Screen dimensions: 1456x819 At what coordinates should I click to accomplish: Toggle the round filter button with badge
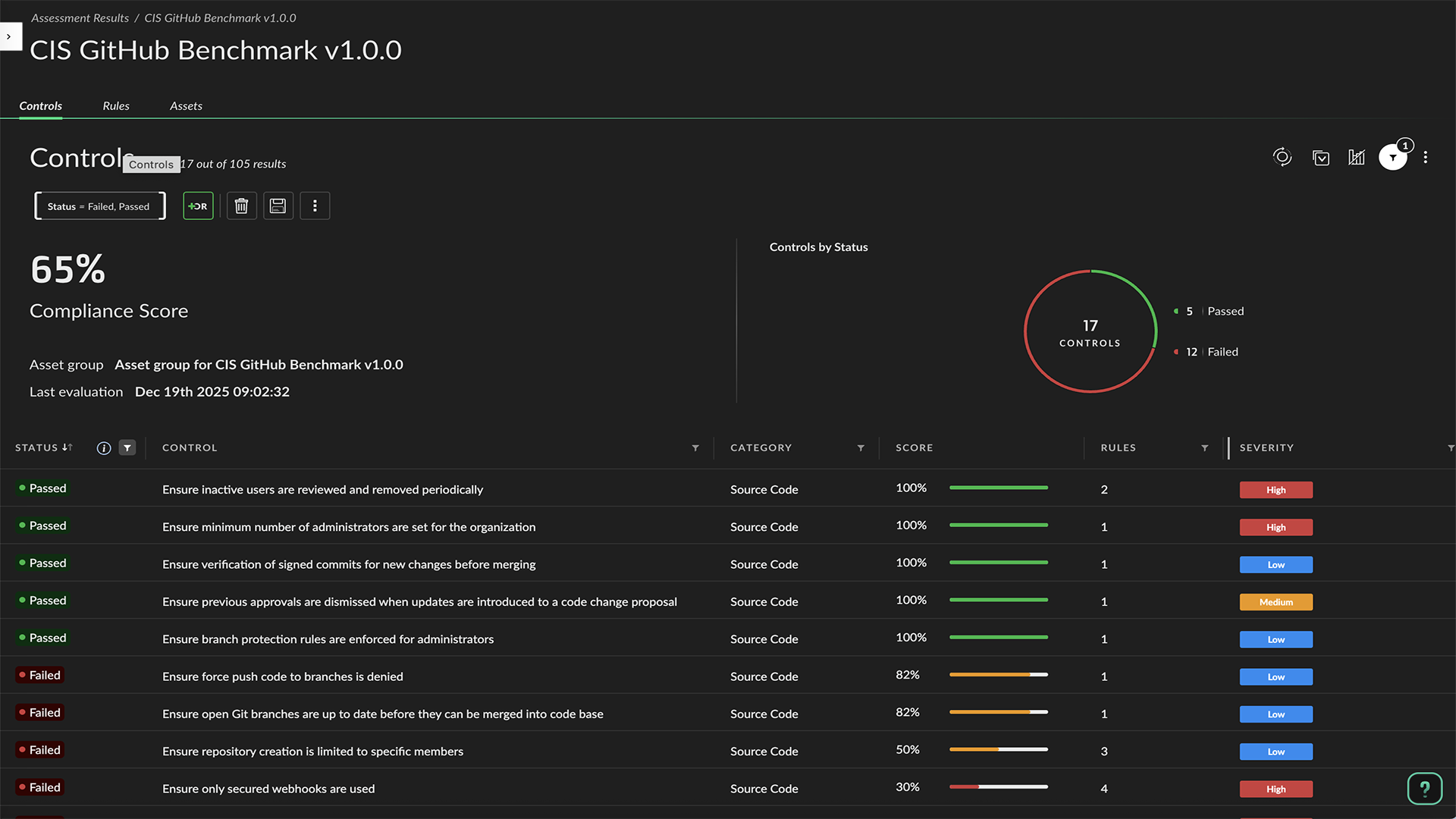point(1392,157)
